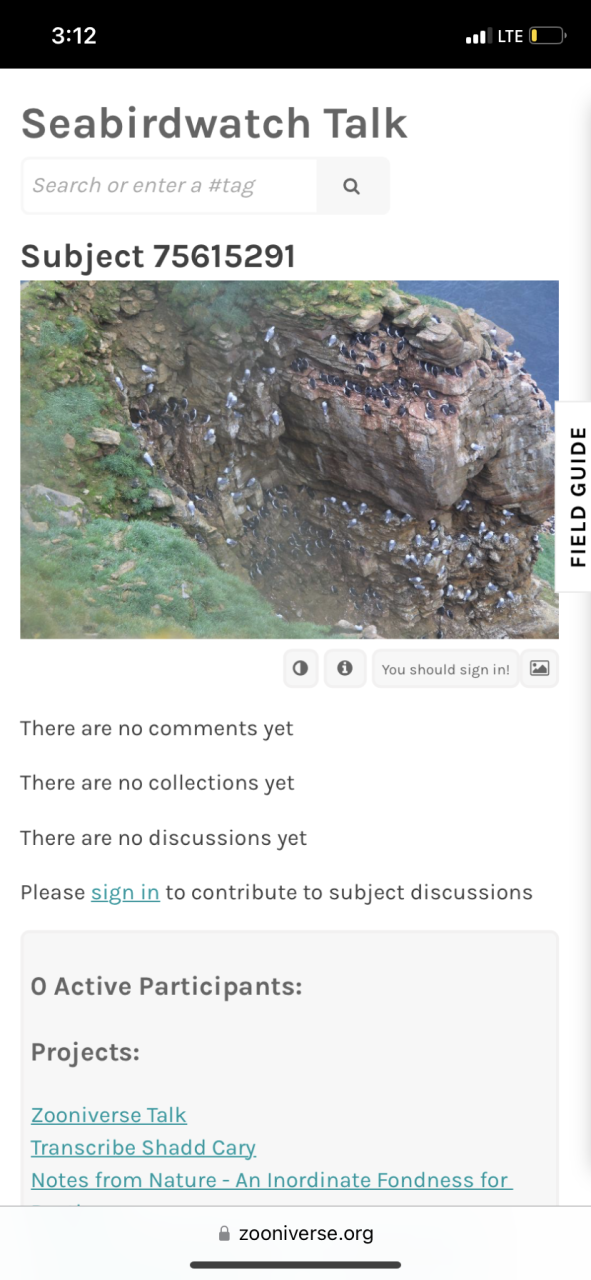Open the subject info icon
This screenshot has width=591, height=1280.
pos(345,668)
